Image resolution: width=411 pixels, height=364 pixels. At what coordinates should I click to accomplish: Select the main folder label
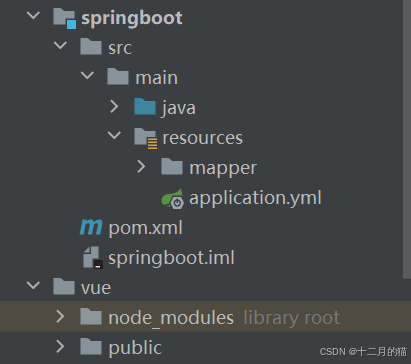[156, 78]
